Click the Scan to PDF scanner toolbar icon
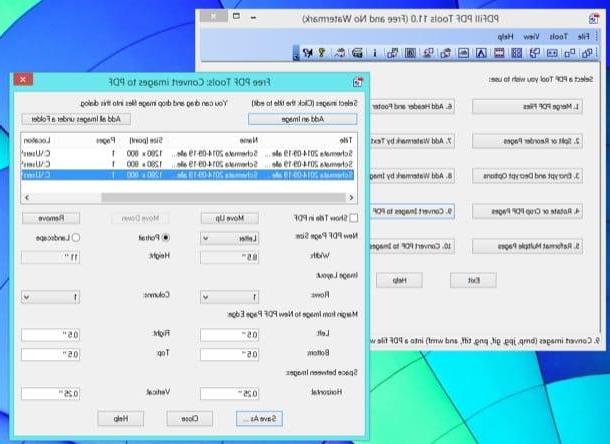Screen dimensions: 610x444 (357, 53)
